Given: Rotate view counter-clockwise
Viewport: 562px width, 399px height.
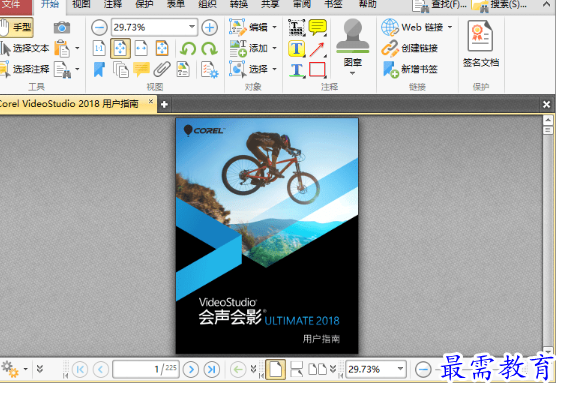Looking at the screenshot, I should (188, 49).
